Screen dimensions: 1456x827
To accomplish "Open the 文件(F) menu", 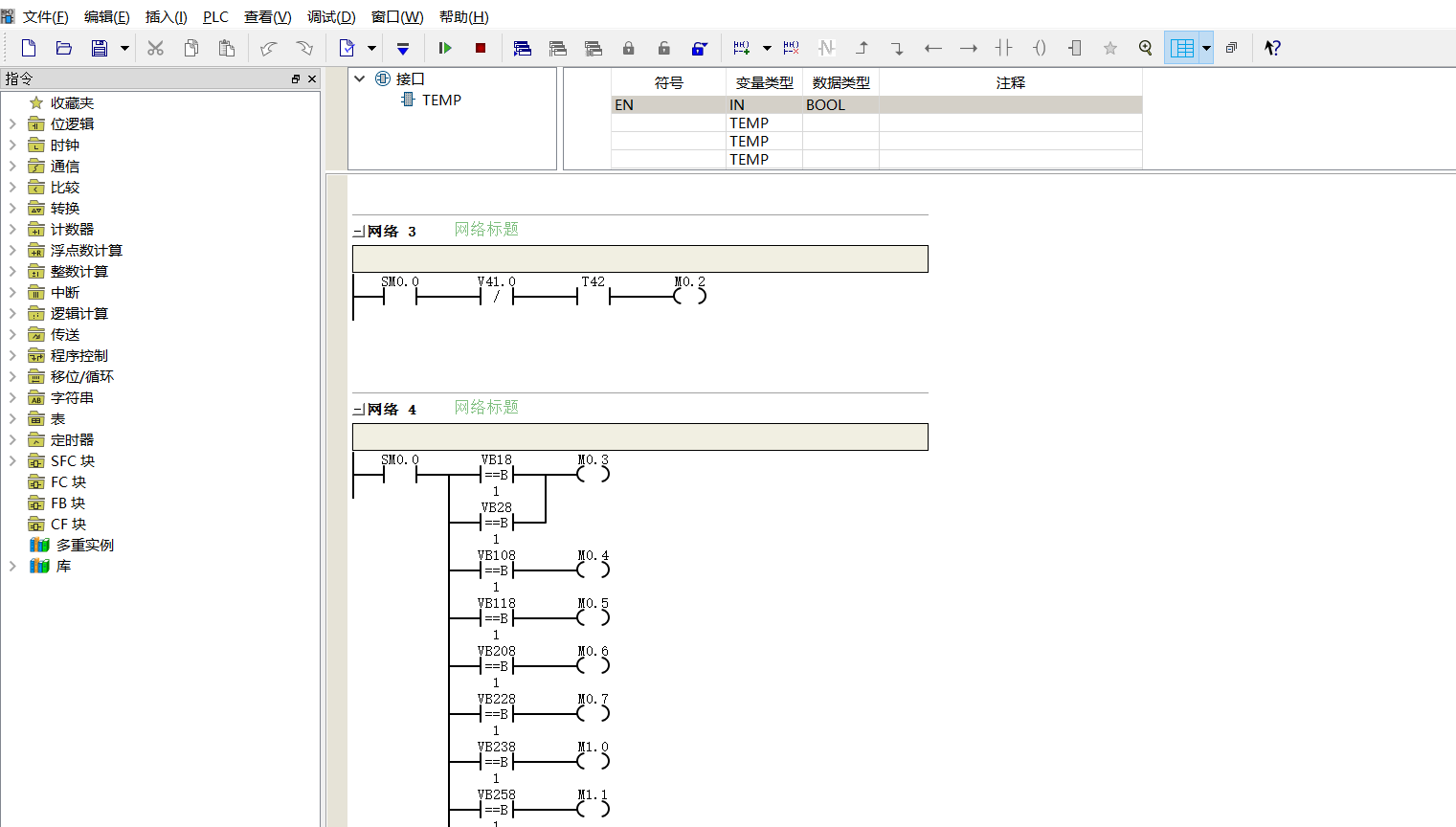I will pos(45,17).
